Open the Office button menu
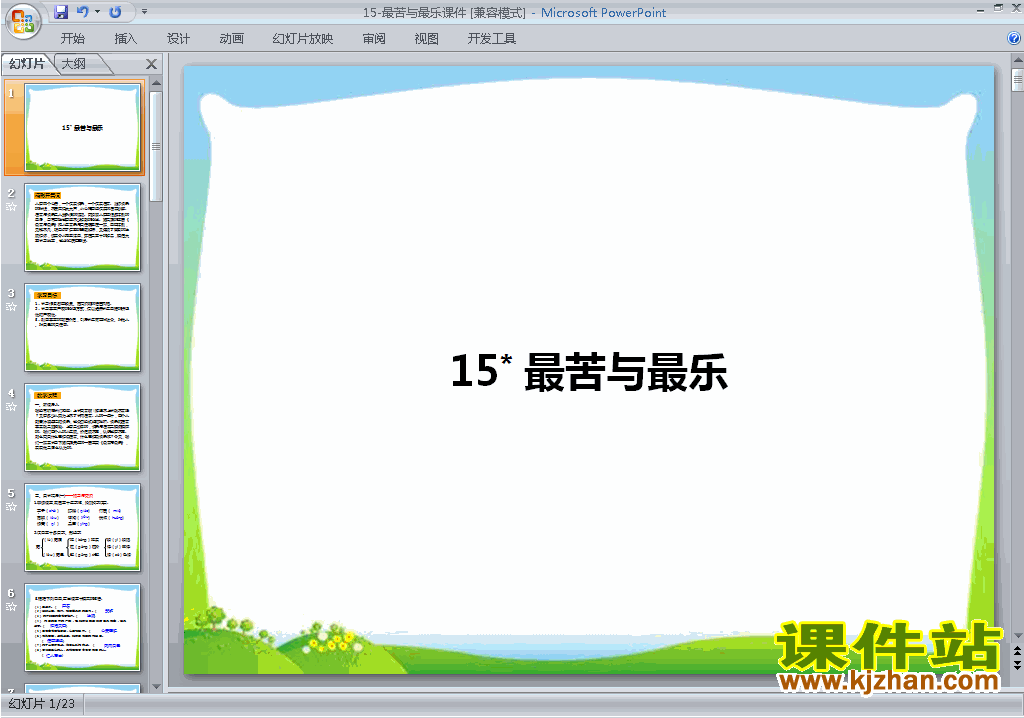The image size is (1024, 718). click(23, 21)
